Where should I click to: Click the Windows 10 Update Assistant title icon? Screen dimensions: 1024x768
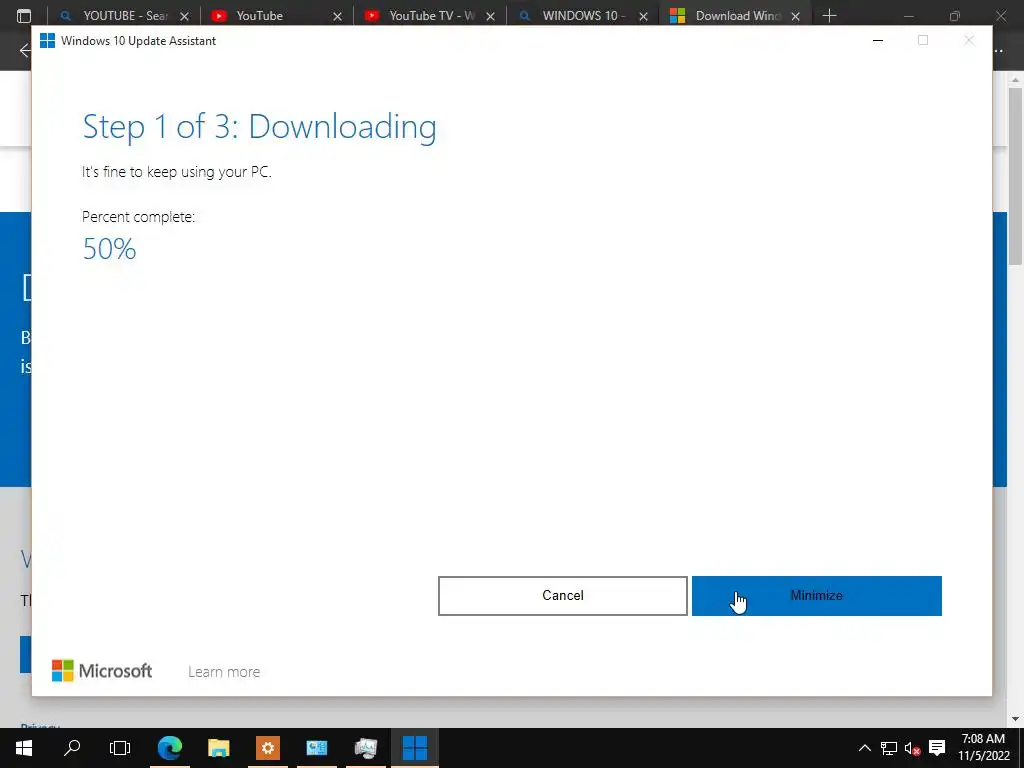pos(47,40)
